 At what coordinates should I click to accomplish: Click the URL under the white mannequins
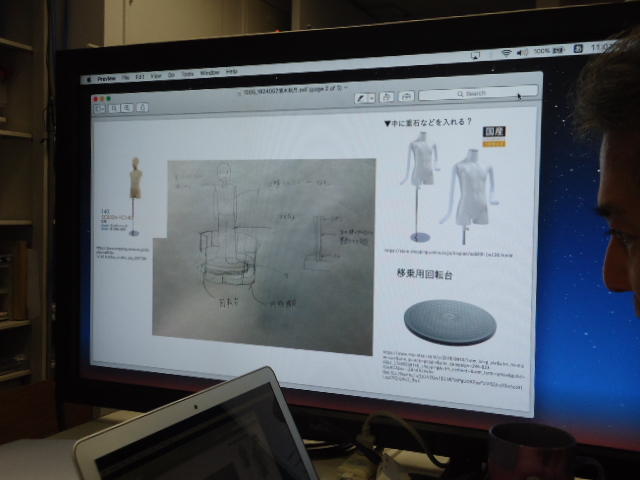click(448, 253)
